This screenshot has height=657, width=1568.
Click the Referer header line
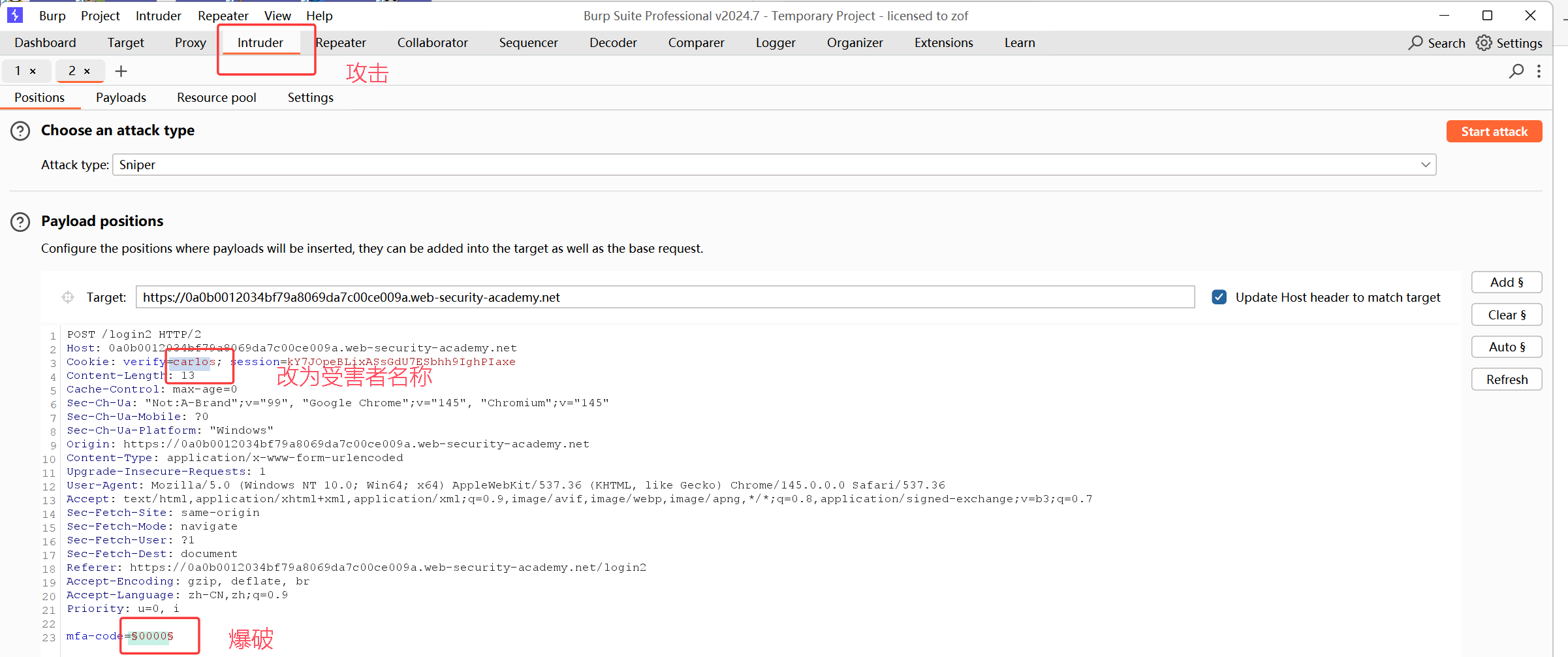point(356,568)
